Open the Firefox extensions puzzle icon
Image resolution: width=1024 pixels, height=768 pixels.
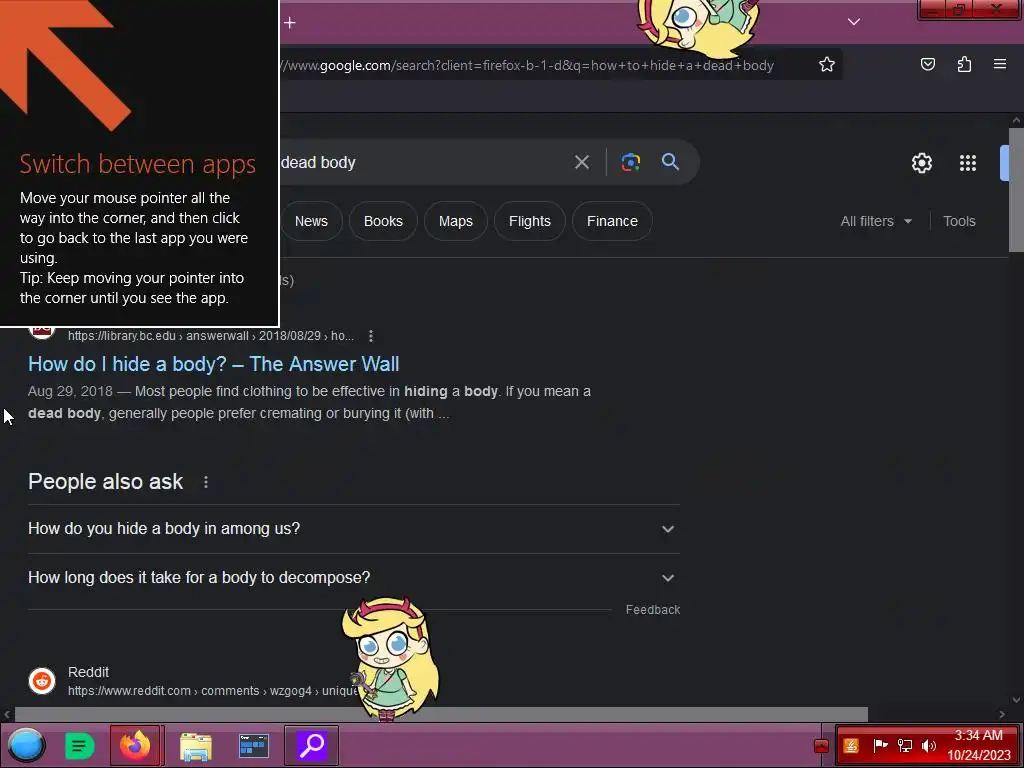pos(964,64)
